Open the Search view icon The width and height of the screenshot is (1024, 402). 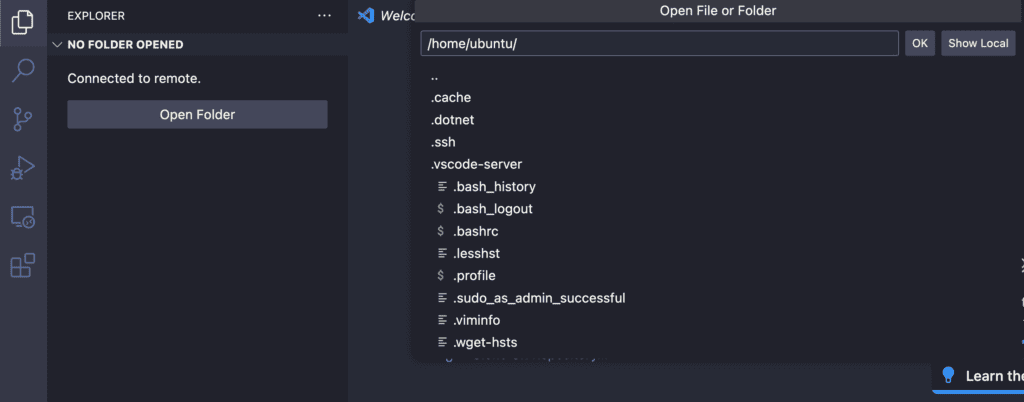pos(23,70)
